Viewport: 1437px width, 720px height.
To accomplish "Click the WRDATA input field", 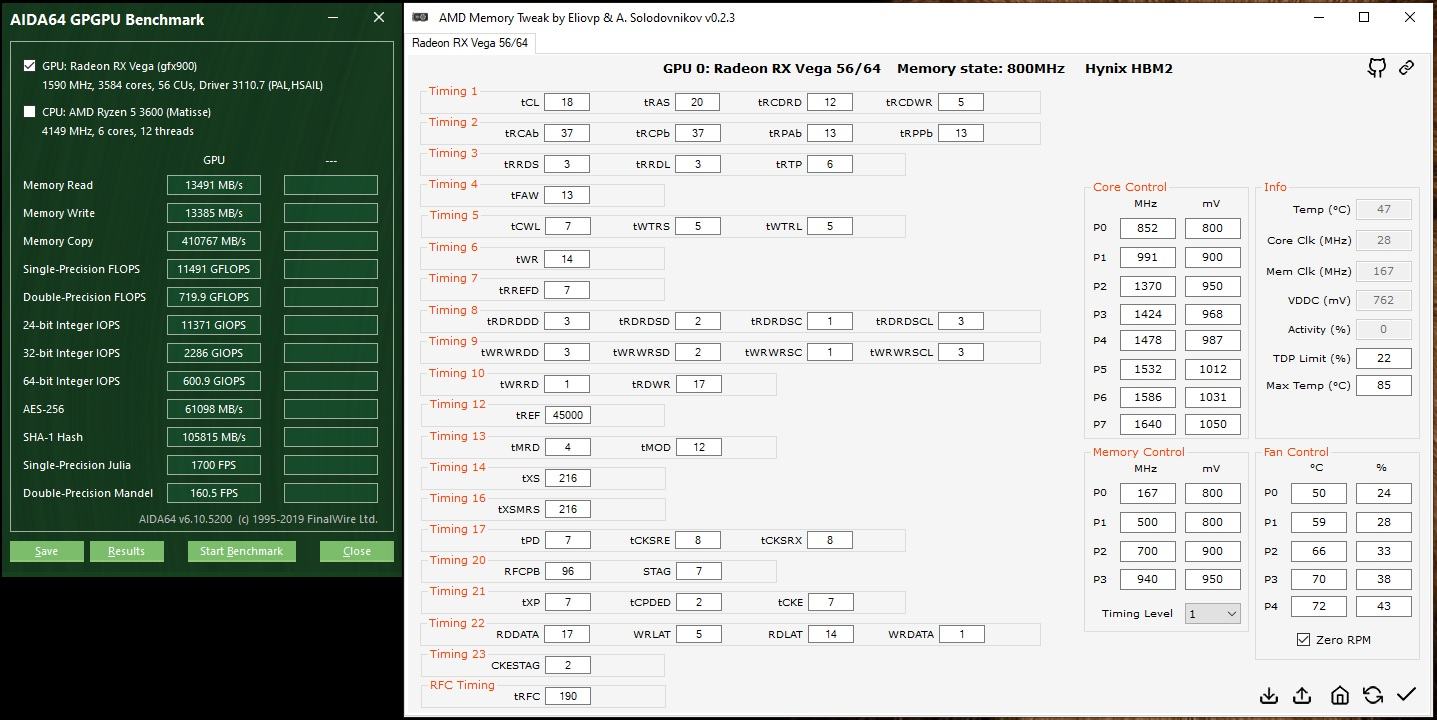I will [x=961, y=634].
